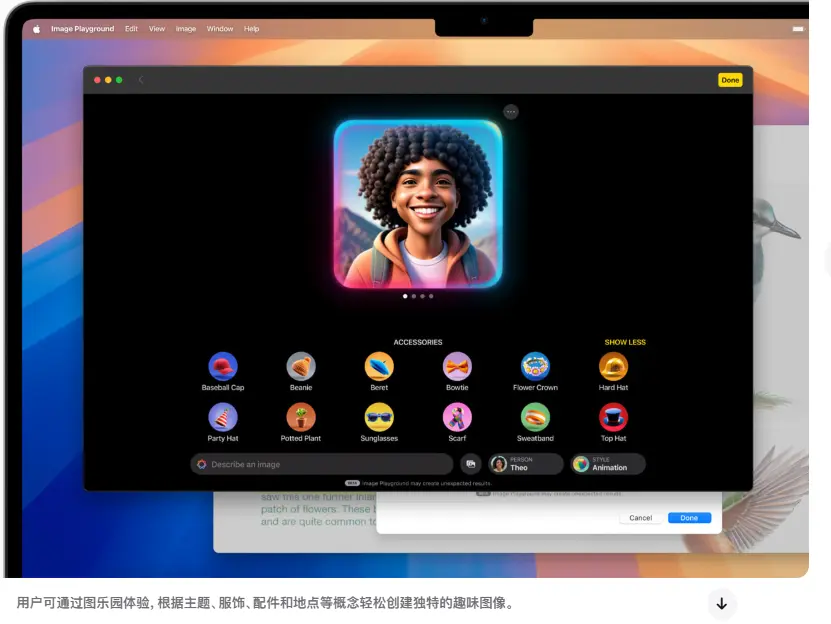This screenshot has height=624, width=831.
Task: Open the Help menu
Action: tap(251, 29)
